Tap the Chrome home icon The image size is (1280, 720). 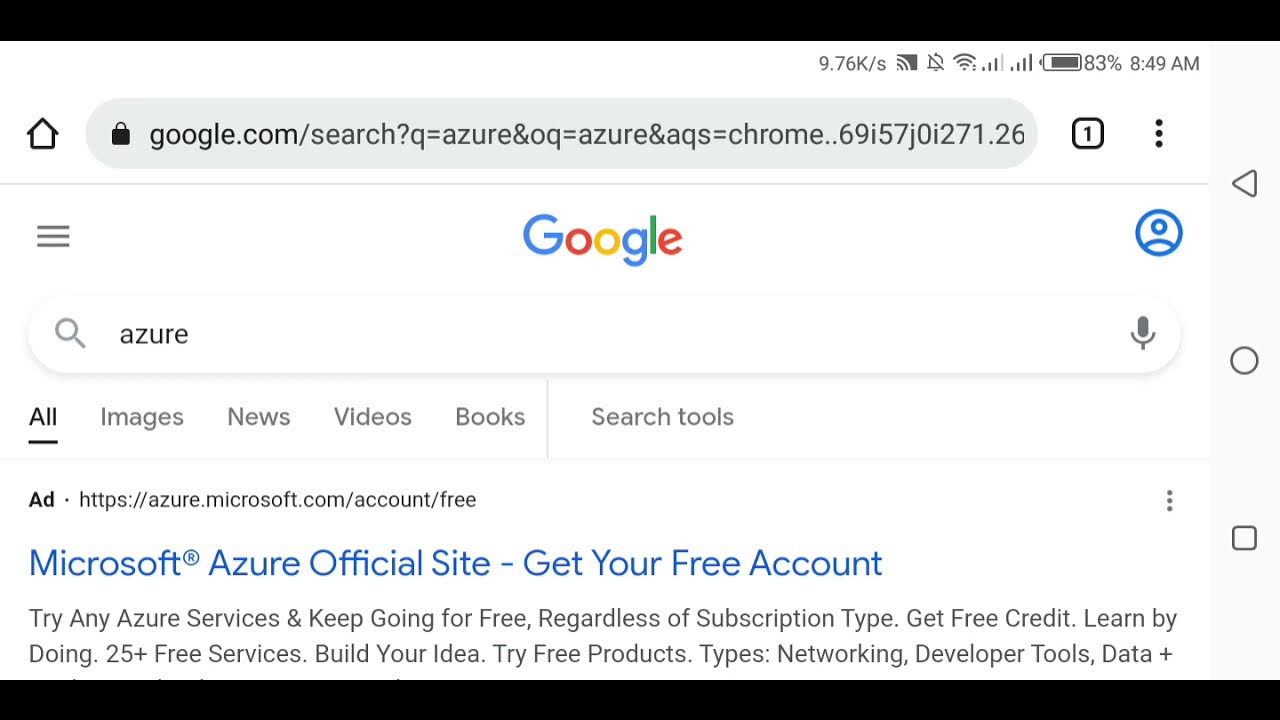43,134
